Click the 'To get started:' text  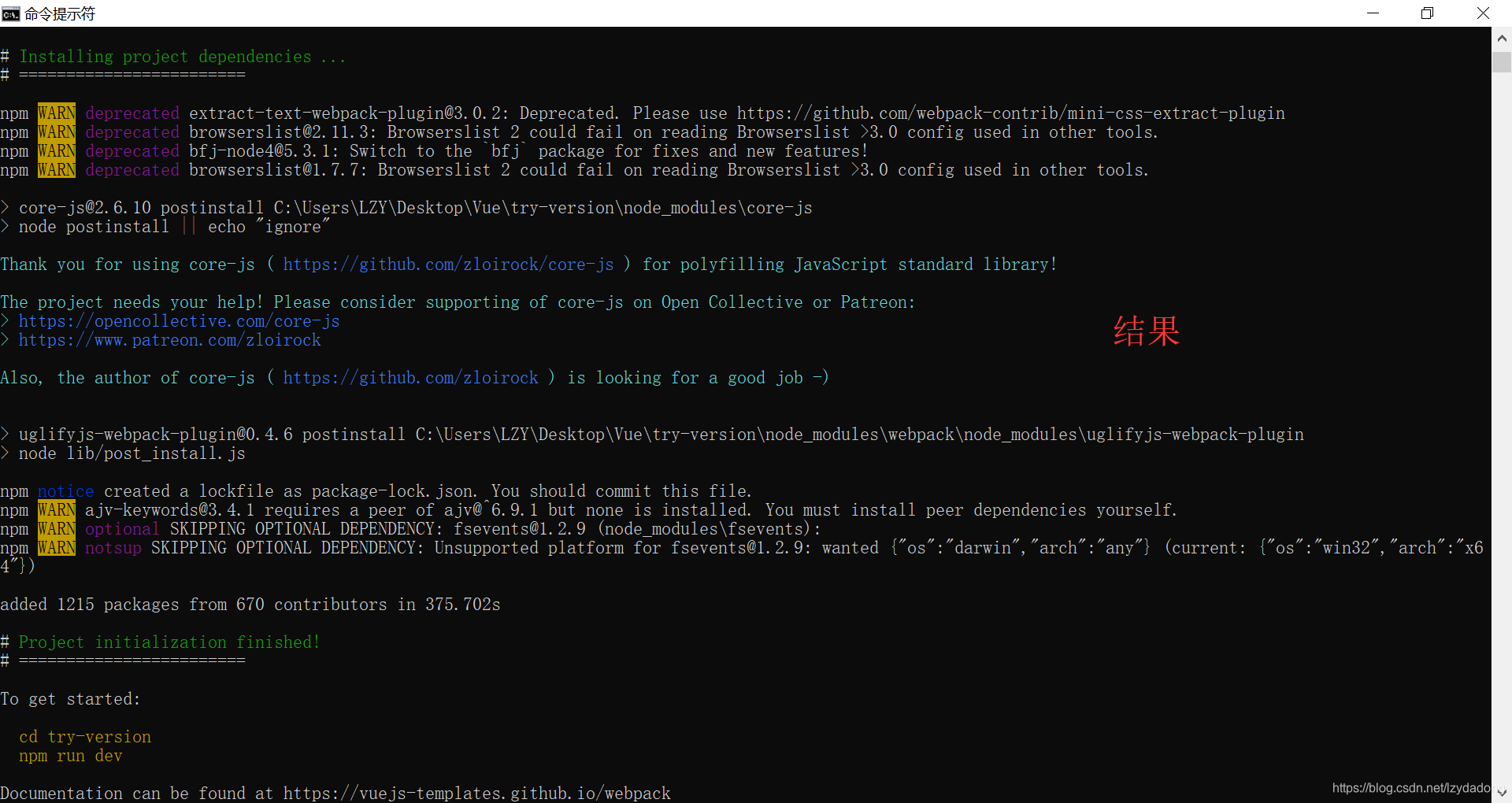click(x=70, y=699)
